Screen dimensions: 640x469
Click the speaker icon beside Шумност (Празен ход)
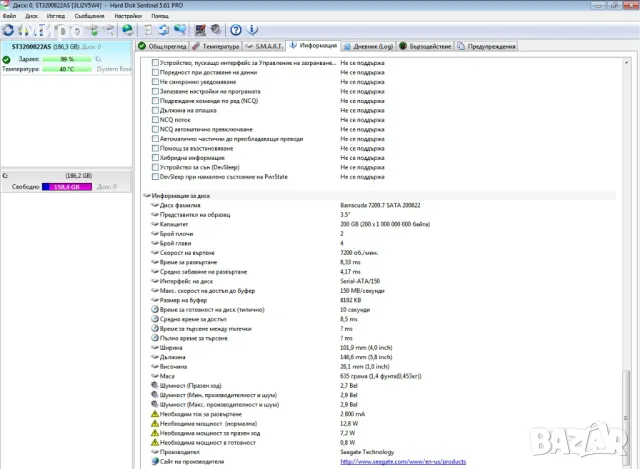(x=154, y=384)
